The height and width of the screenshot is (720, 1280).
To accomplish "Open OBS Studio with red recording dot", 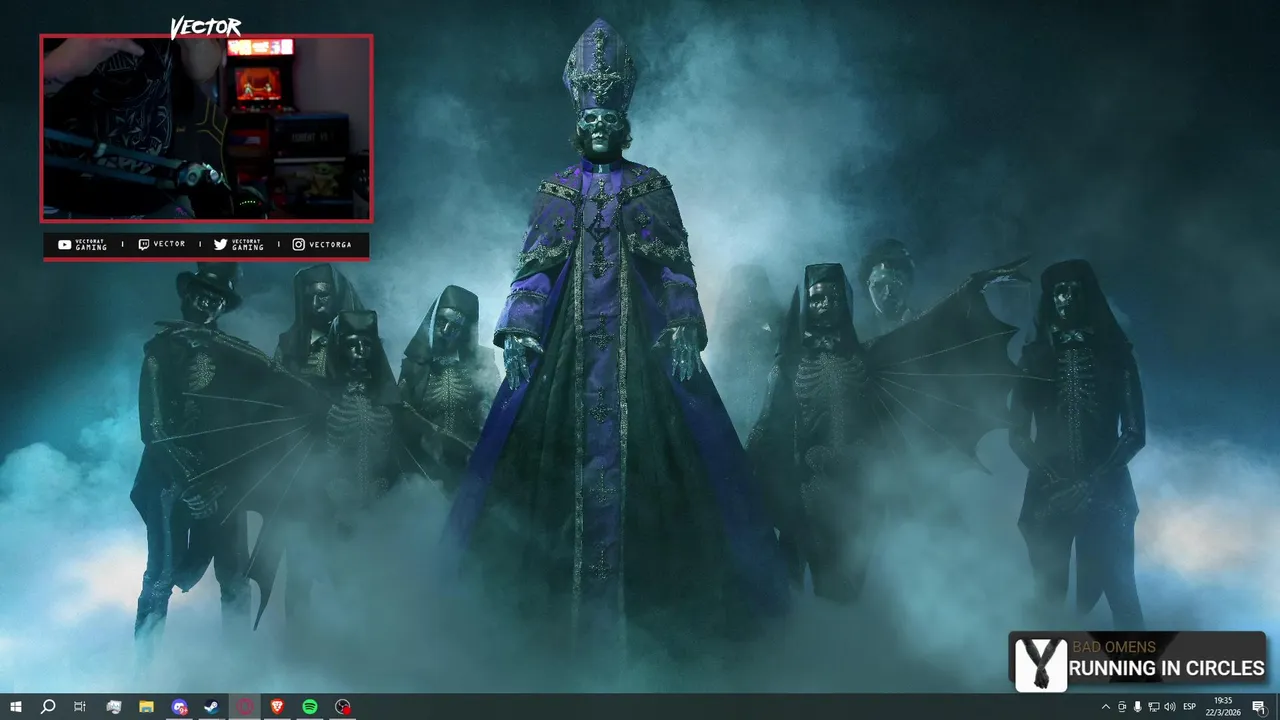I will (x=343, y=707).
